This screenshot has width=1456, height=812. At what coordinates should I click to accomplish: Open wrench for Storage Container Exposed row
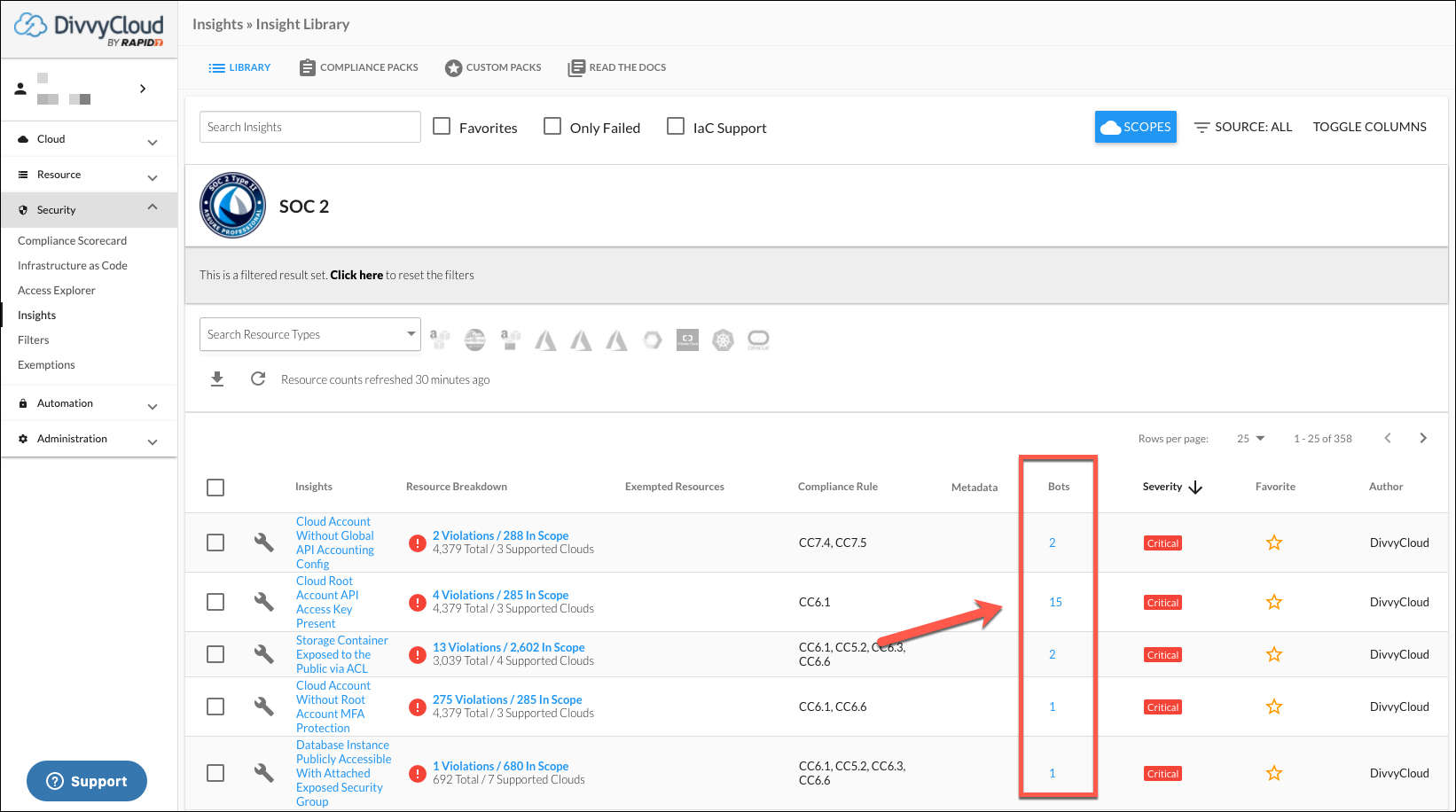pyautogui.click(x=264, y=653)
